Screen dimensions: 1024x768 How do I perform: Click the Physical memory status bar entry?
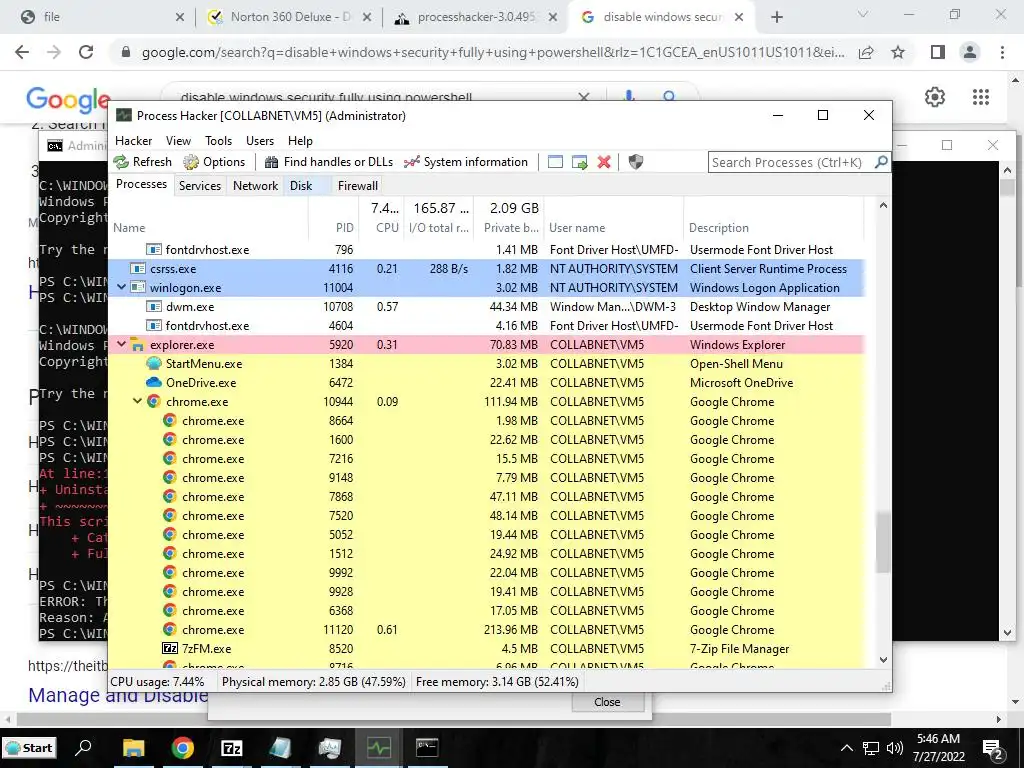click(313, 682)
